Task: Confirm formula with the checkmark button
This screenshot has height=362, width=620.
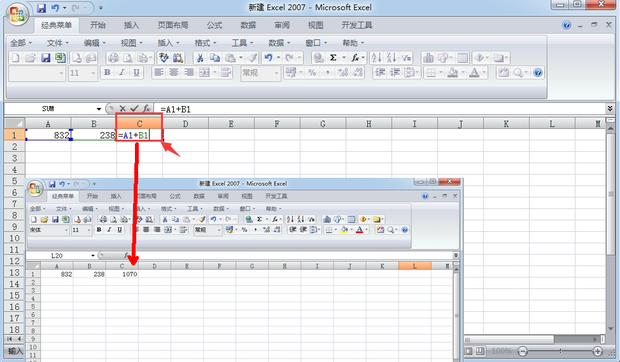Action: pyautogui.click(x=134, y=108)
